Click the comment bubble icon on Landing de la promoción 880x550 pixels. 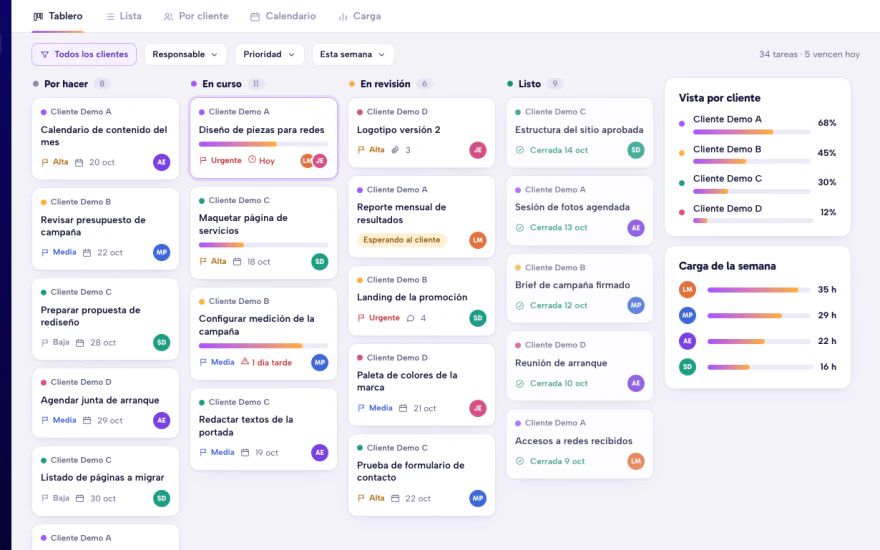410,318
